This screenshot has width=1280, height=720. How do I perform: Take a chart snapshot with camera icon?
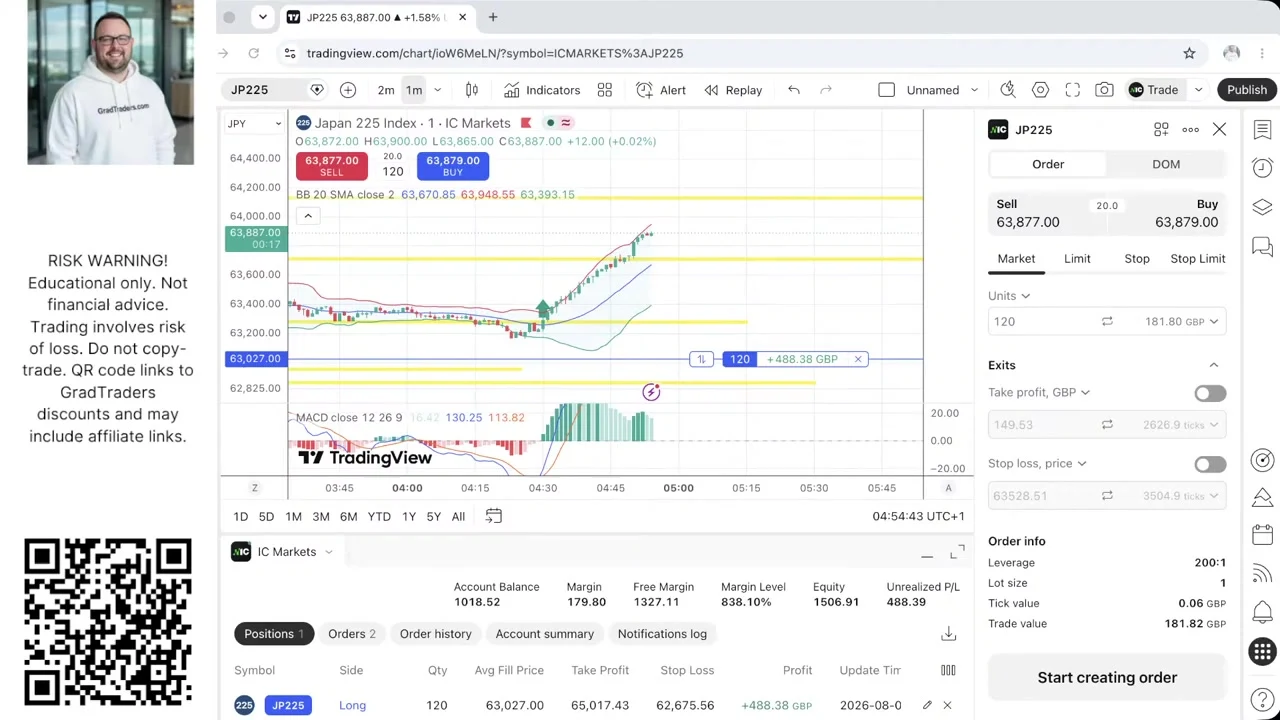tap(1104, 90)
